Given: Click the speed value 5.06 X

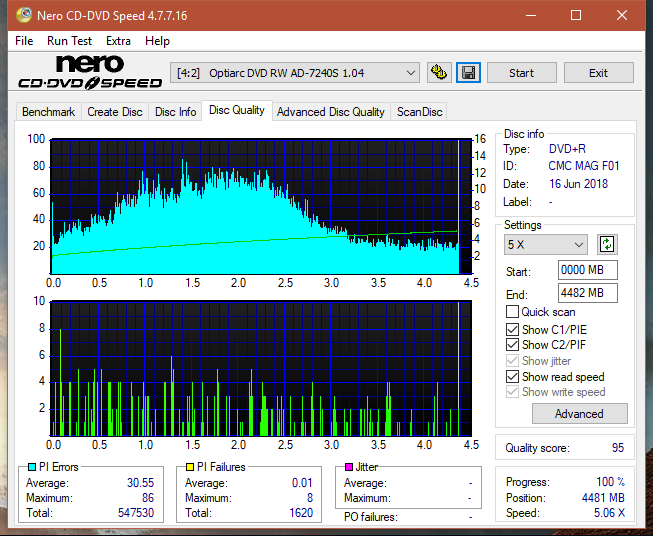Looking at the screenshot, I should click(609, 513).
